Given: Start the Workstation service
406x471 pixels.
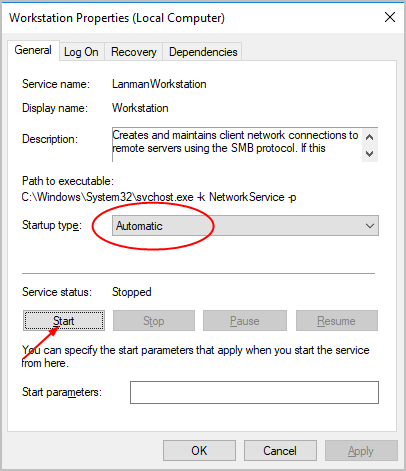Looking at the screenshot, I should pos(64,321).
